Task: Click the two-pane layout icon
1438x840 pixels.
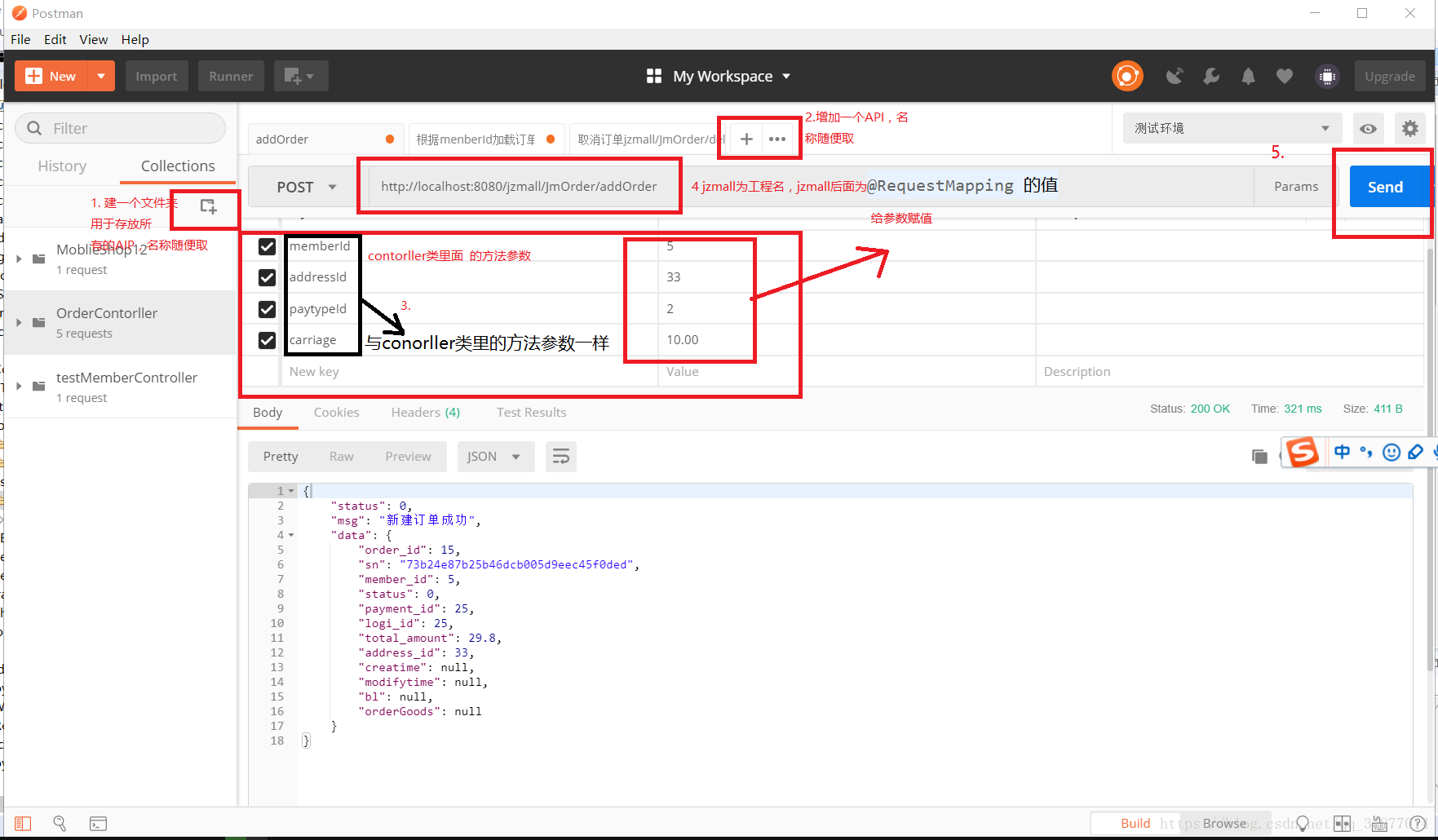Action: 1343,824
